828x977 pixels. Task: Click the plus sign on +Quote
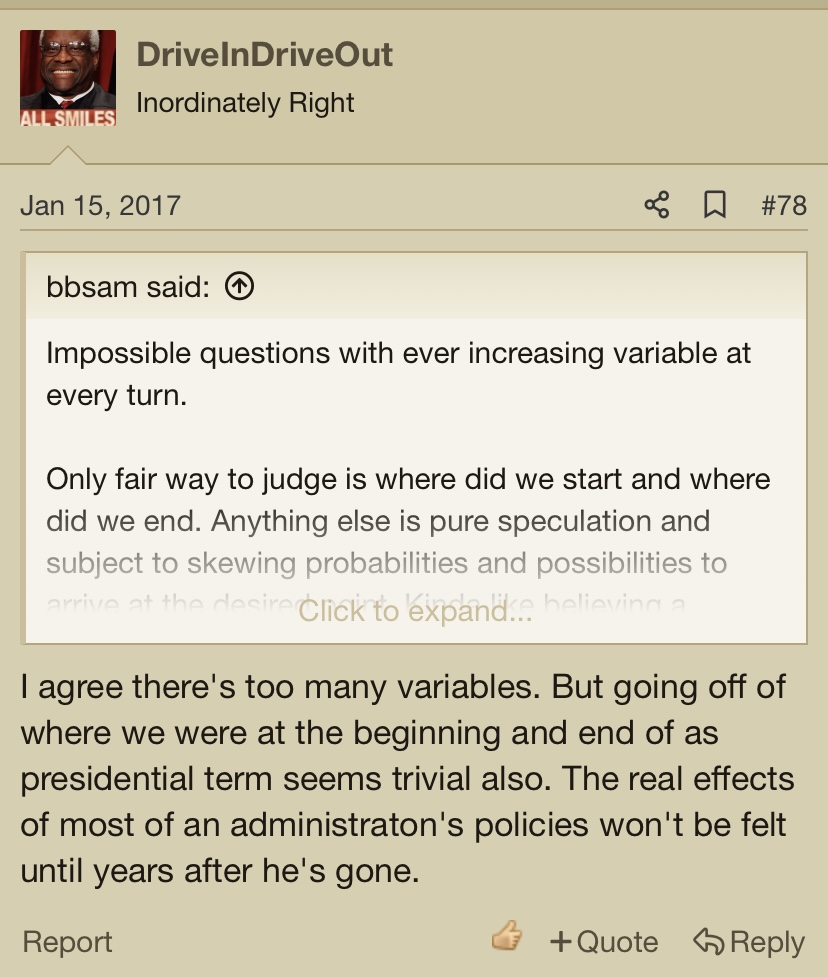pos(561,941)
